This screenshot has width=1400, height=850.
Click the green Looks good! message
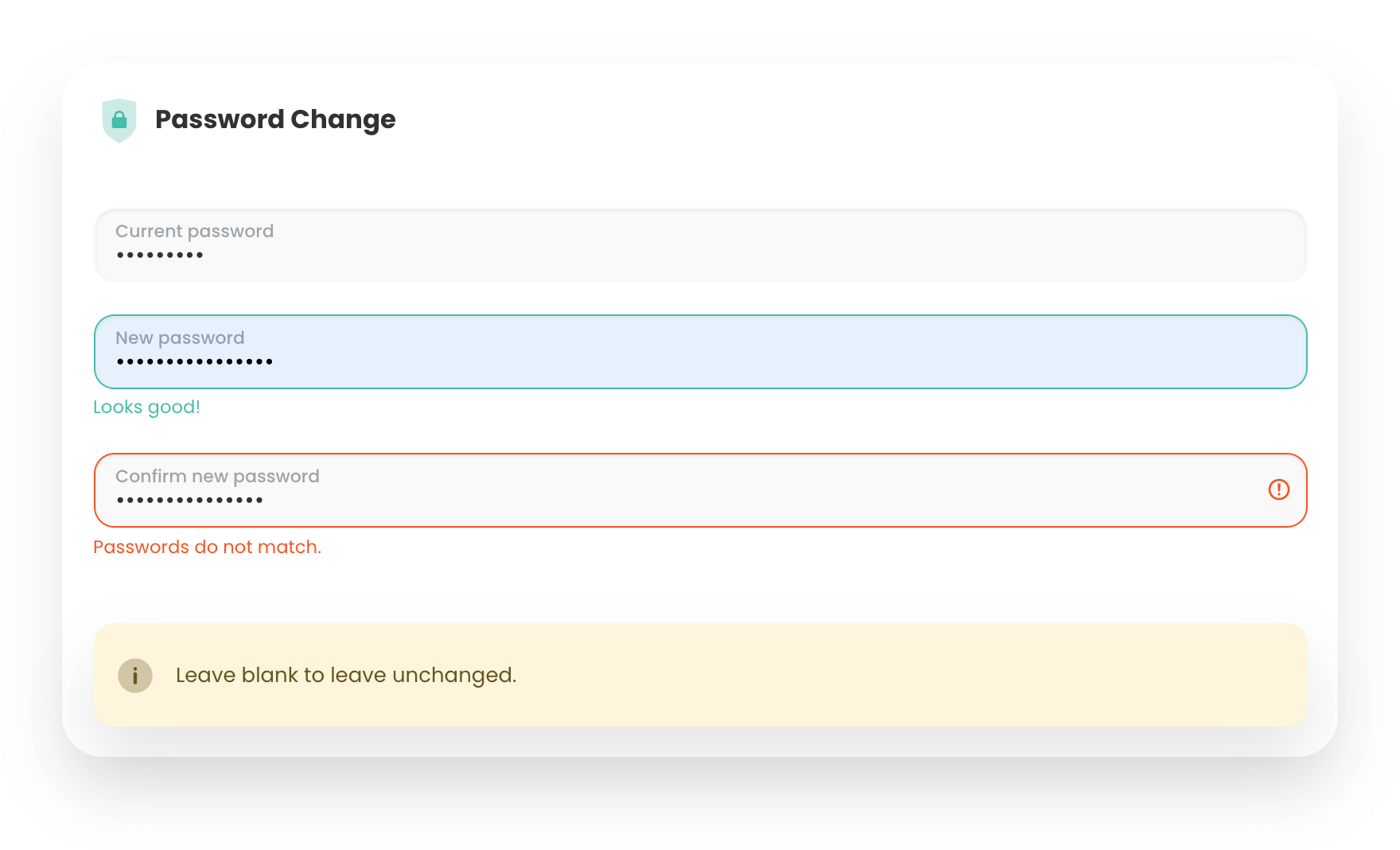146,407
